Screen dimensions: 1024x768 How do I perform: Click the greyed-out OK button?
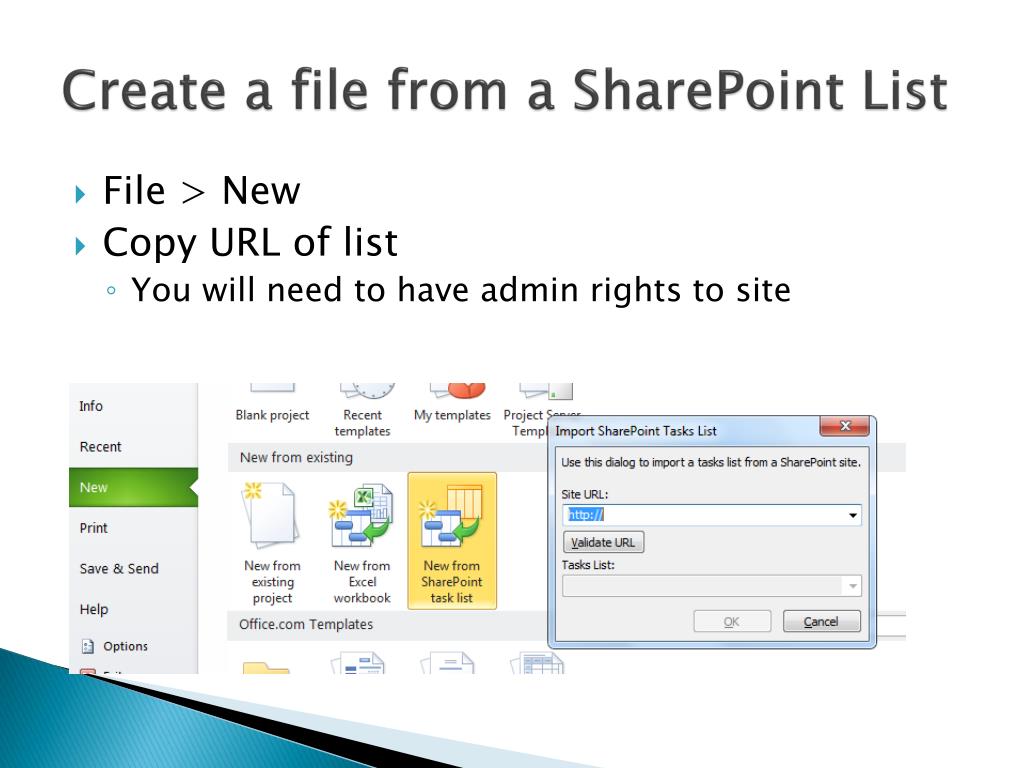[x=731, y=621]
